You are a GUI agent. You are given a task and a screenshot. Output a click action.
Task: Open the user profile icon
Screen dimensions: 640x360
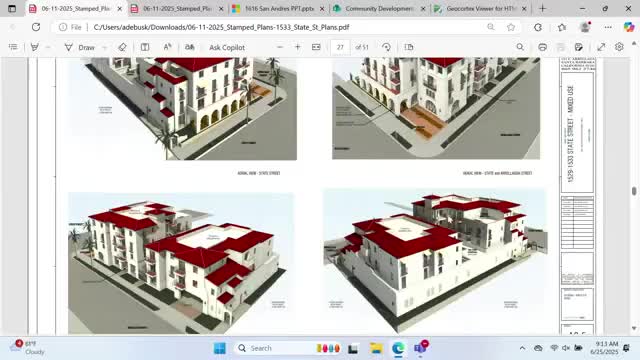pos(585,27)
